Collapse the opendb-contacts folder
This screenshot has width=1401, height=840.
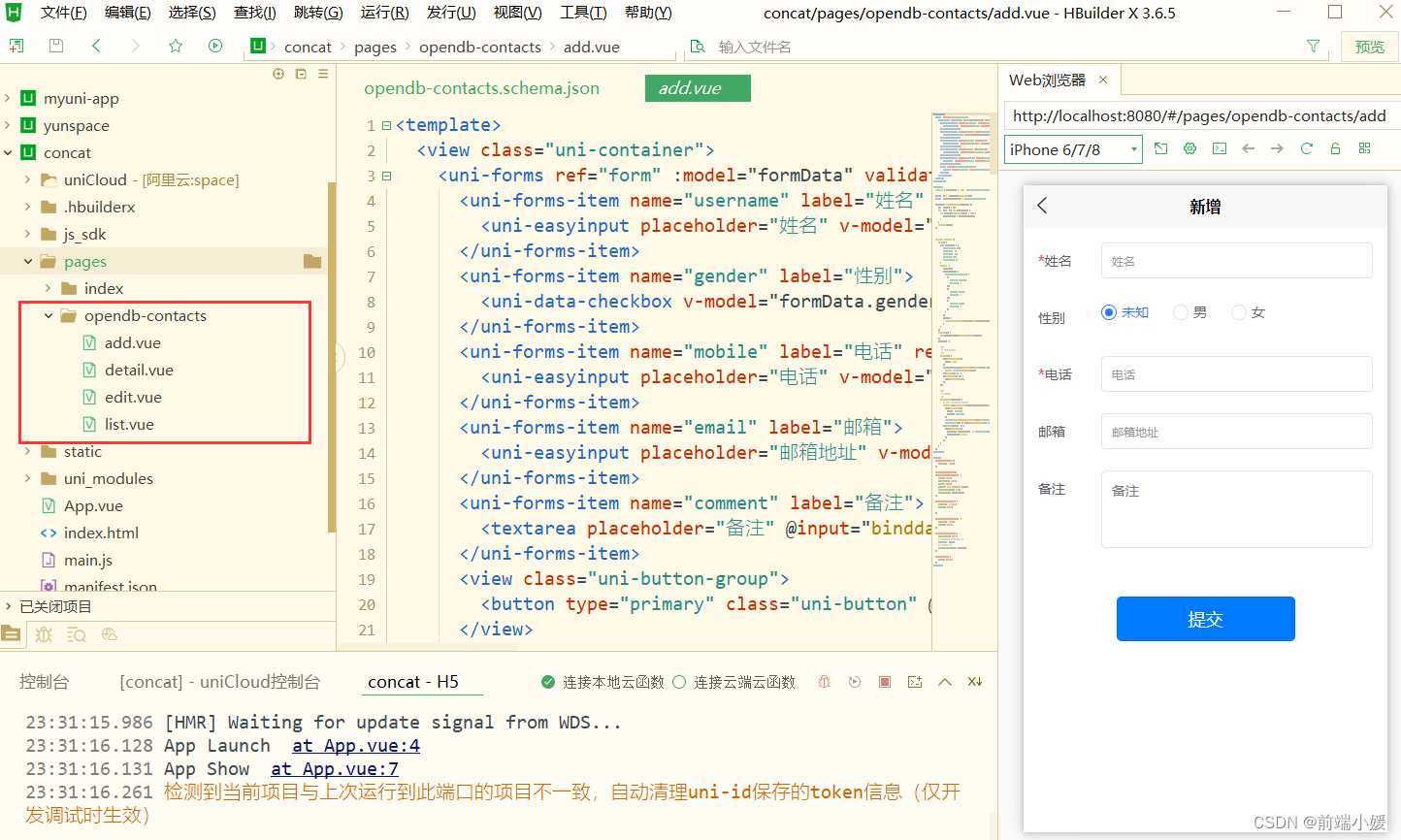point(49,315)
